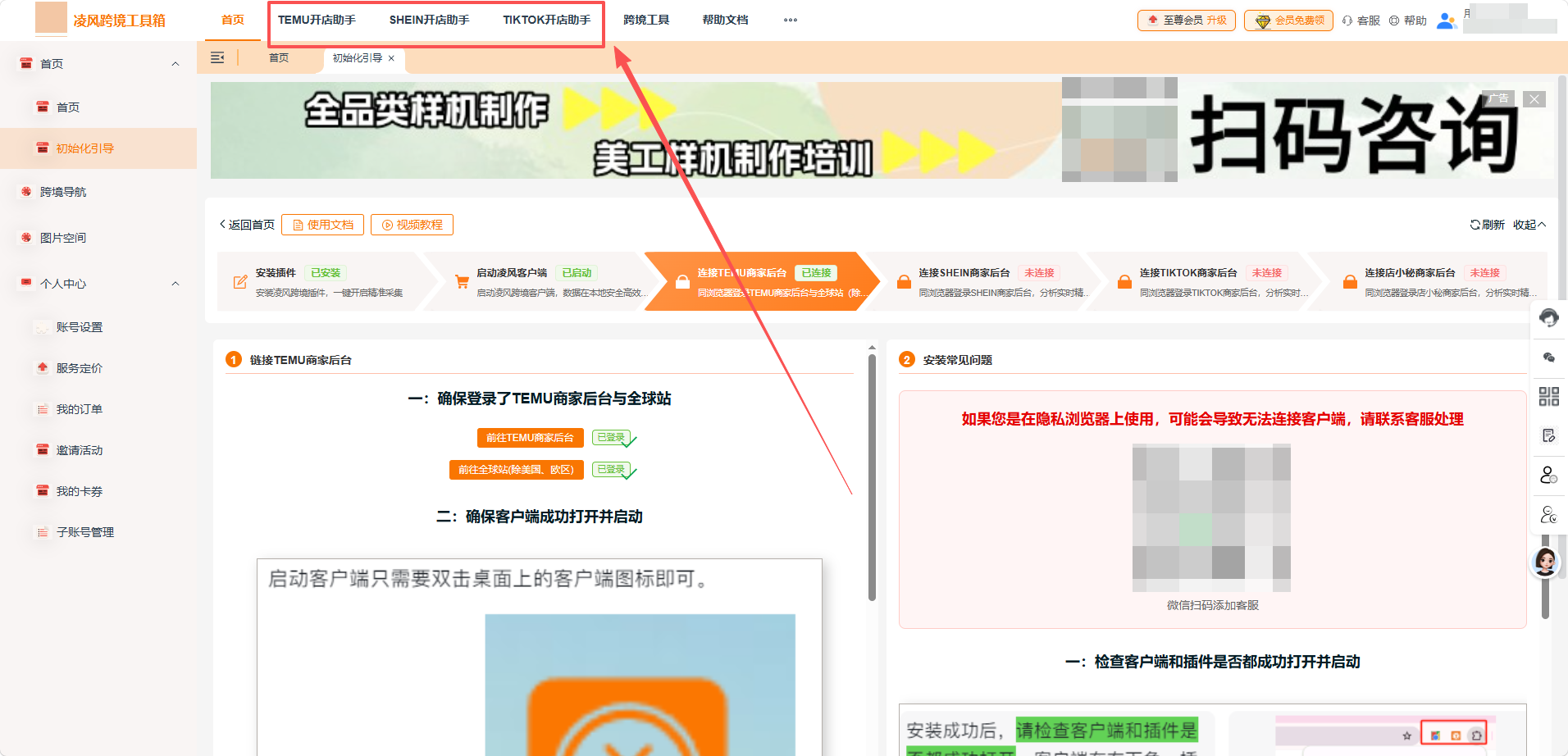Open 帮助 help icon link
1568x756 pixels.
(x=1408, y=20)
